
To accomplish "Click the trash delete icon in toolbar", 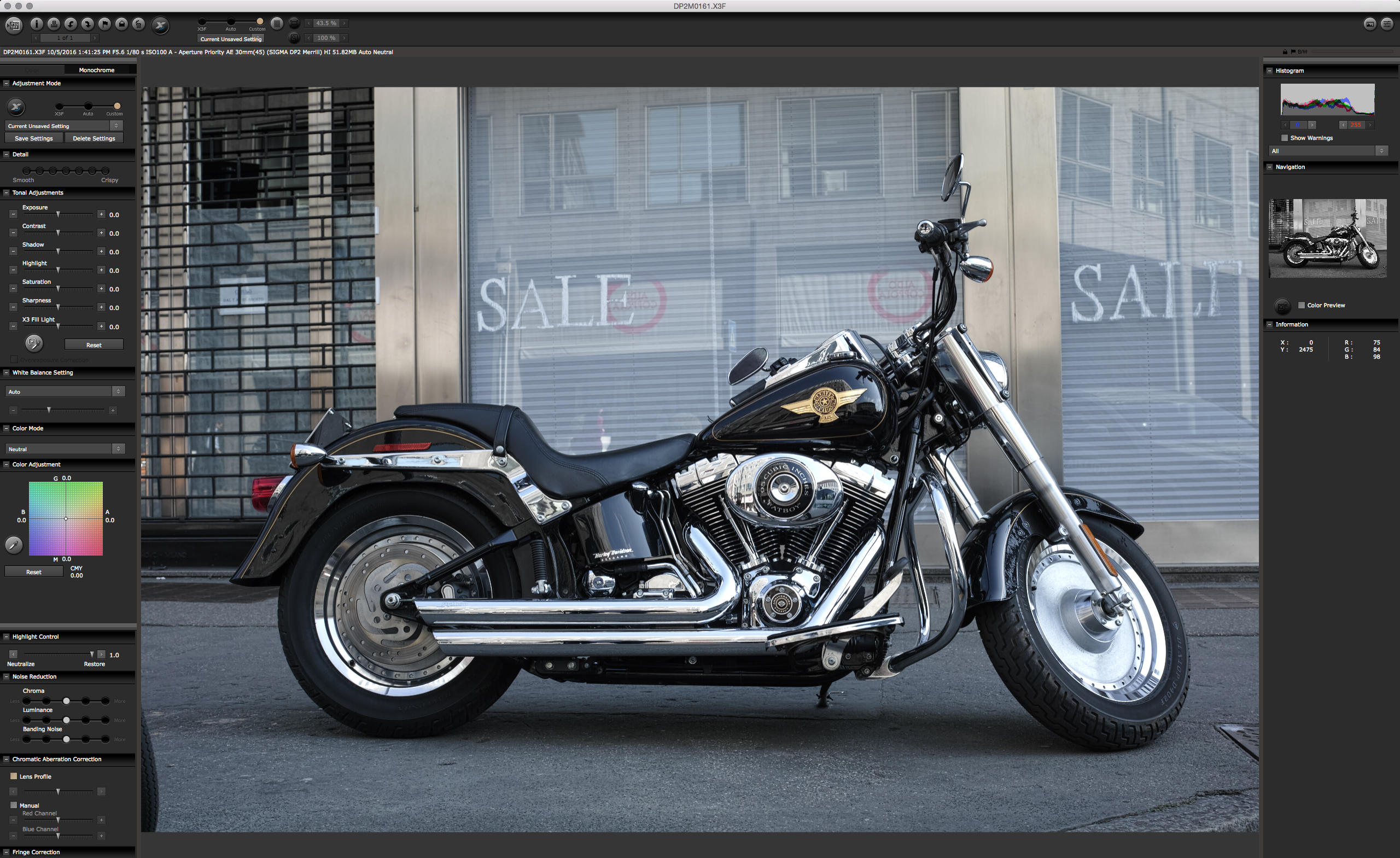I will (x=139, y=24).
